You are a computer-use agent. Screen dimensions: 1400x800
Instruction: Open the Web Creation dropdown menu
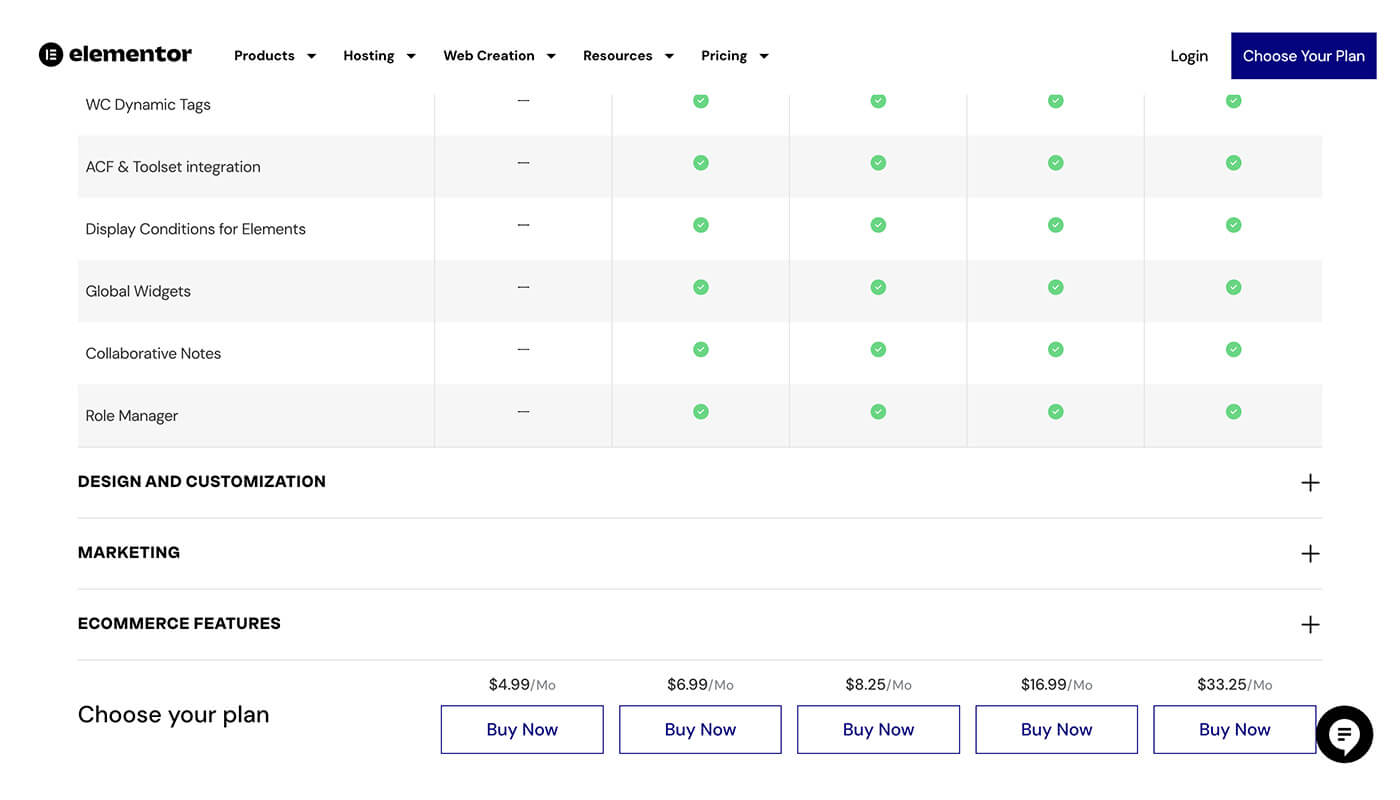pos(499,56)
